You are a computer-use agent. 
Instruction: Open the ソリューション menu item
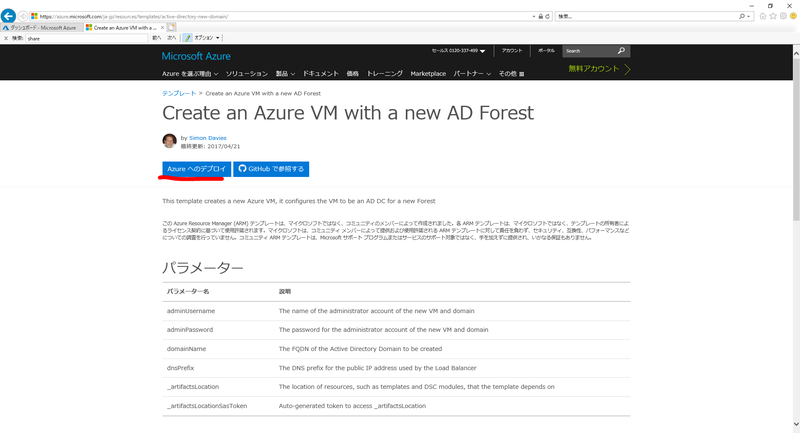[x=247, y=74]
